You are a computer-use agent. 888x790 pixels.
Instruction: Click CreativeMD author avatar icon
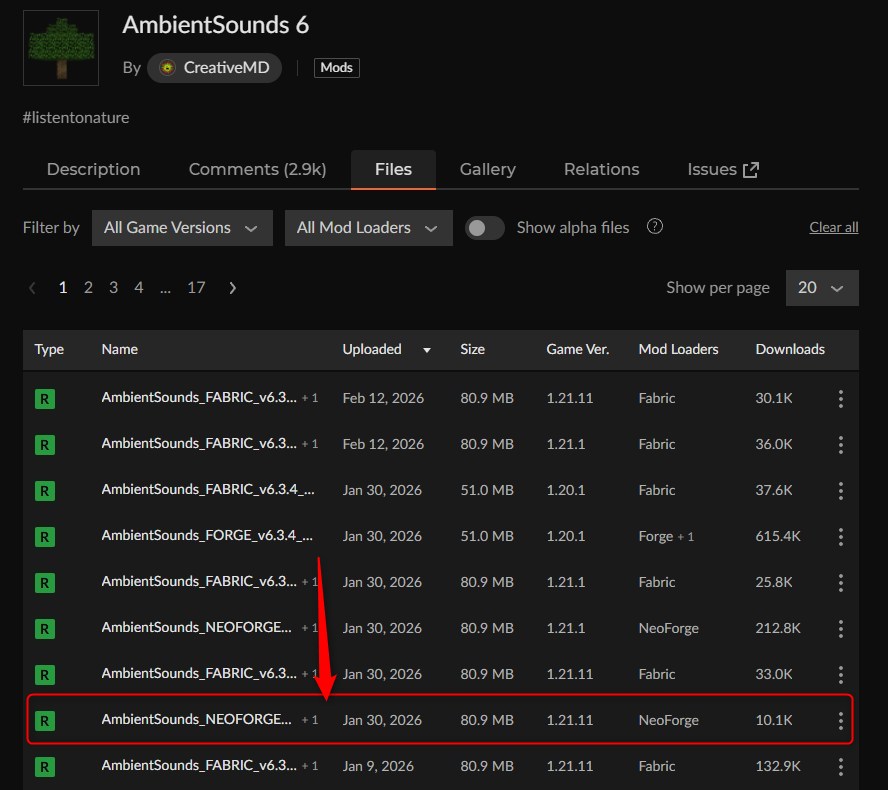click(x=167, y=68)
